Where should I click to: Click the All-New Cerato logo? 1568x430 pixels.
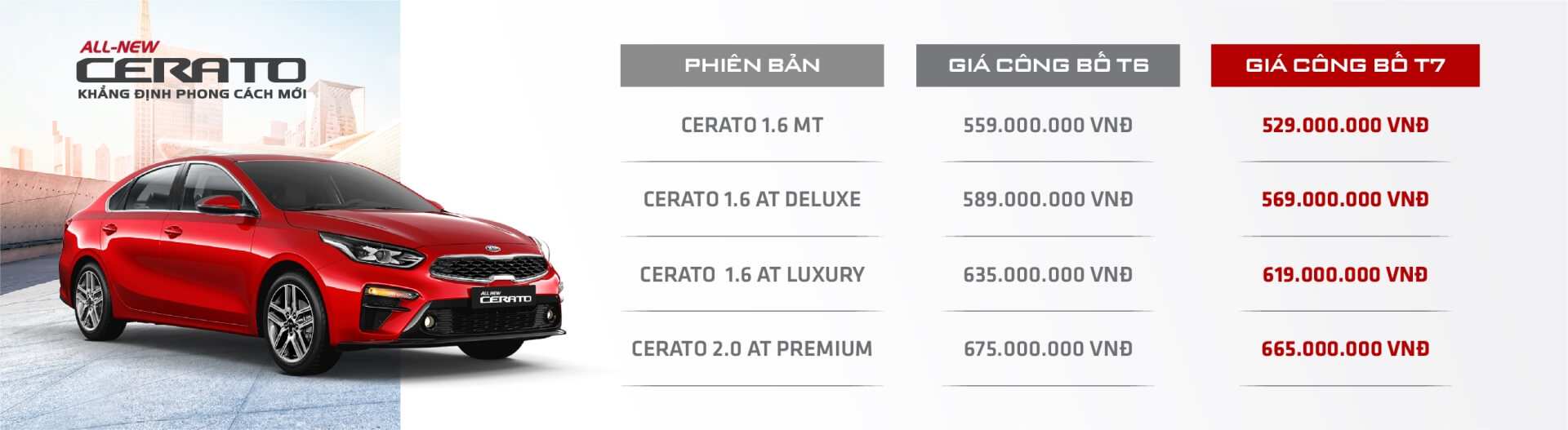(191, 64)
